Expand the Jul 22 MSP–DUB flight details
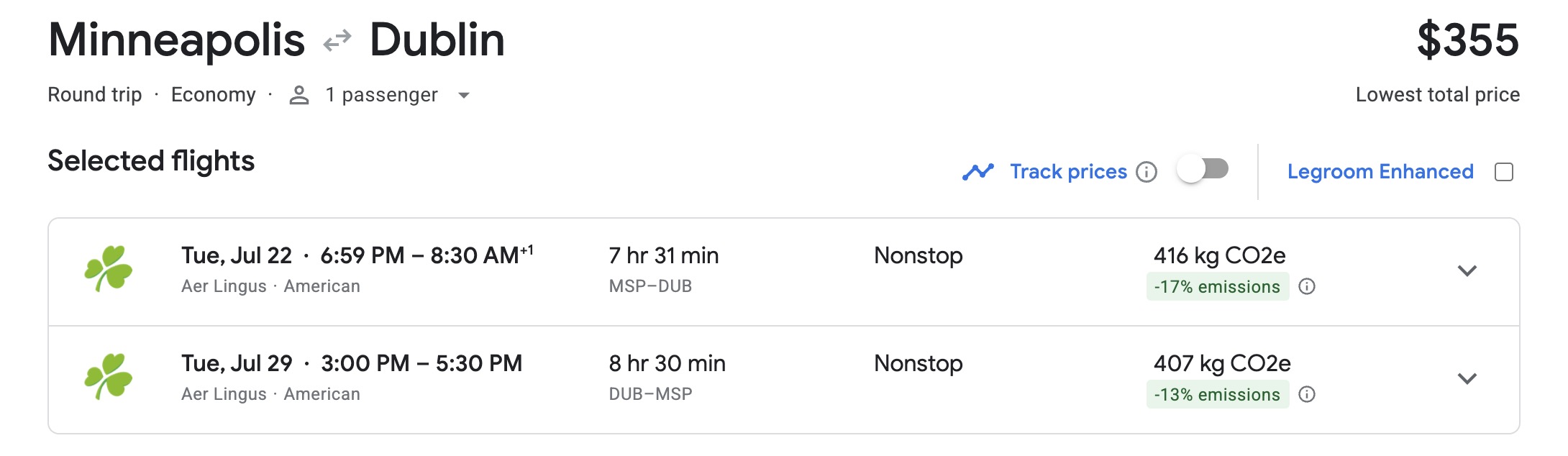This screenshot has height=456, width=1568. pyautogui.click(x=1467, y=270)
